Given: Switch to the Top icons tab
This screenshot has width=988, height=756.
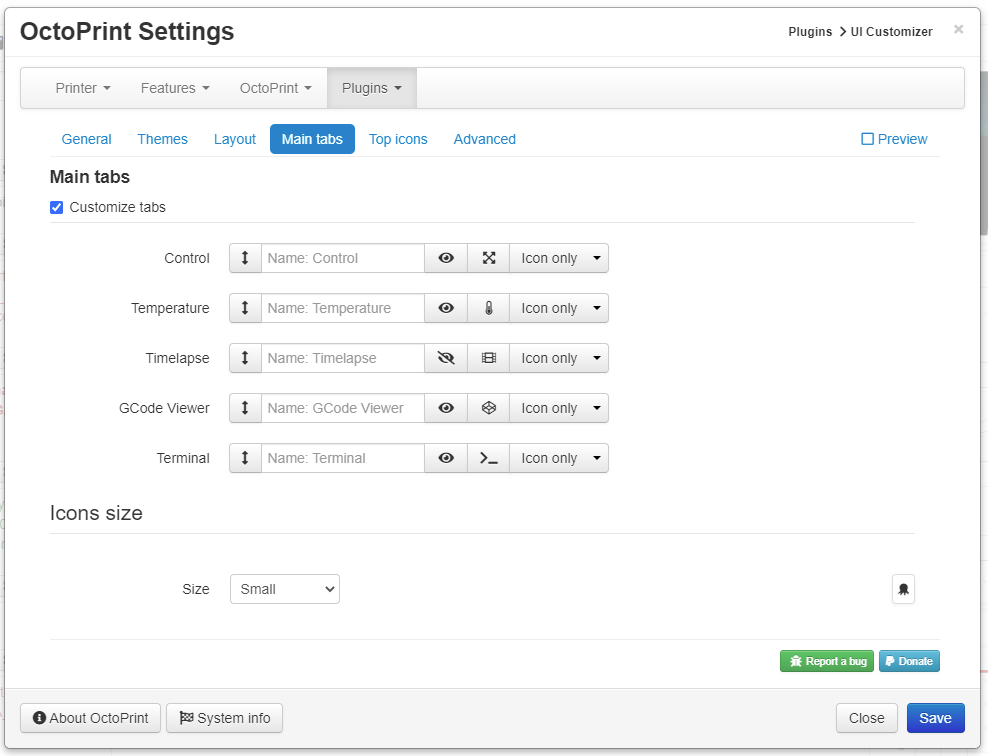Looking at the screenshot, I should coord(398,139).
